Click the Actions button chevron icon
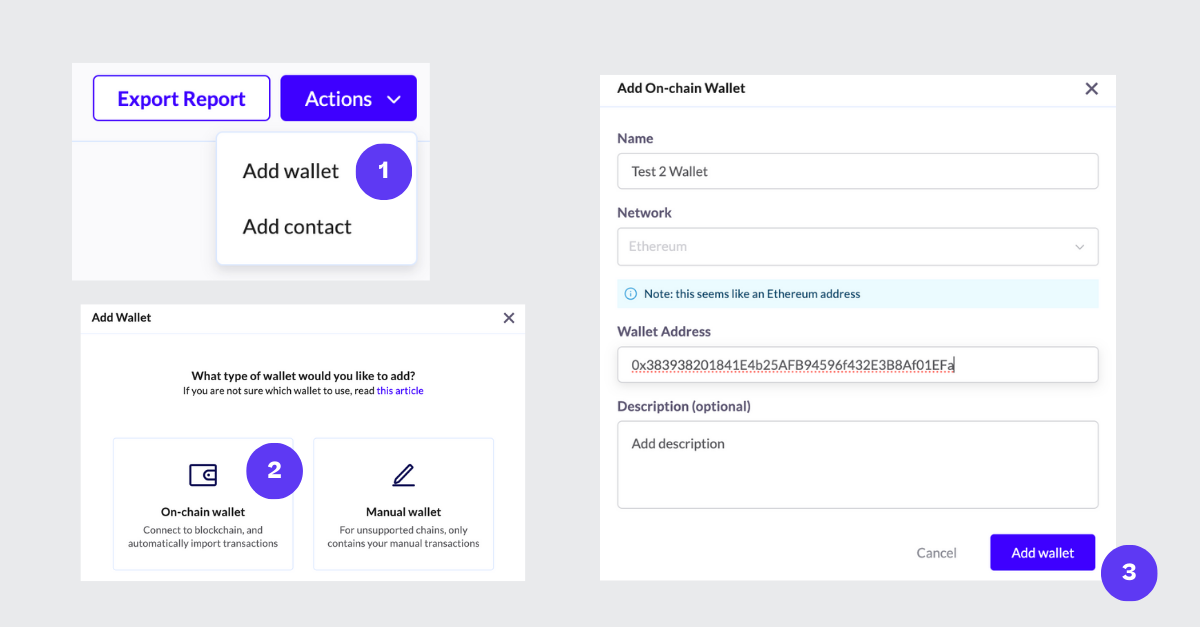The height and width of the screenshot is (627, 1200). [x=394, y=99]
